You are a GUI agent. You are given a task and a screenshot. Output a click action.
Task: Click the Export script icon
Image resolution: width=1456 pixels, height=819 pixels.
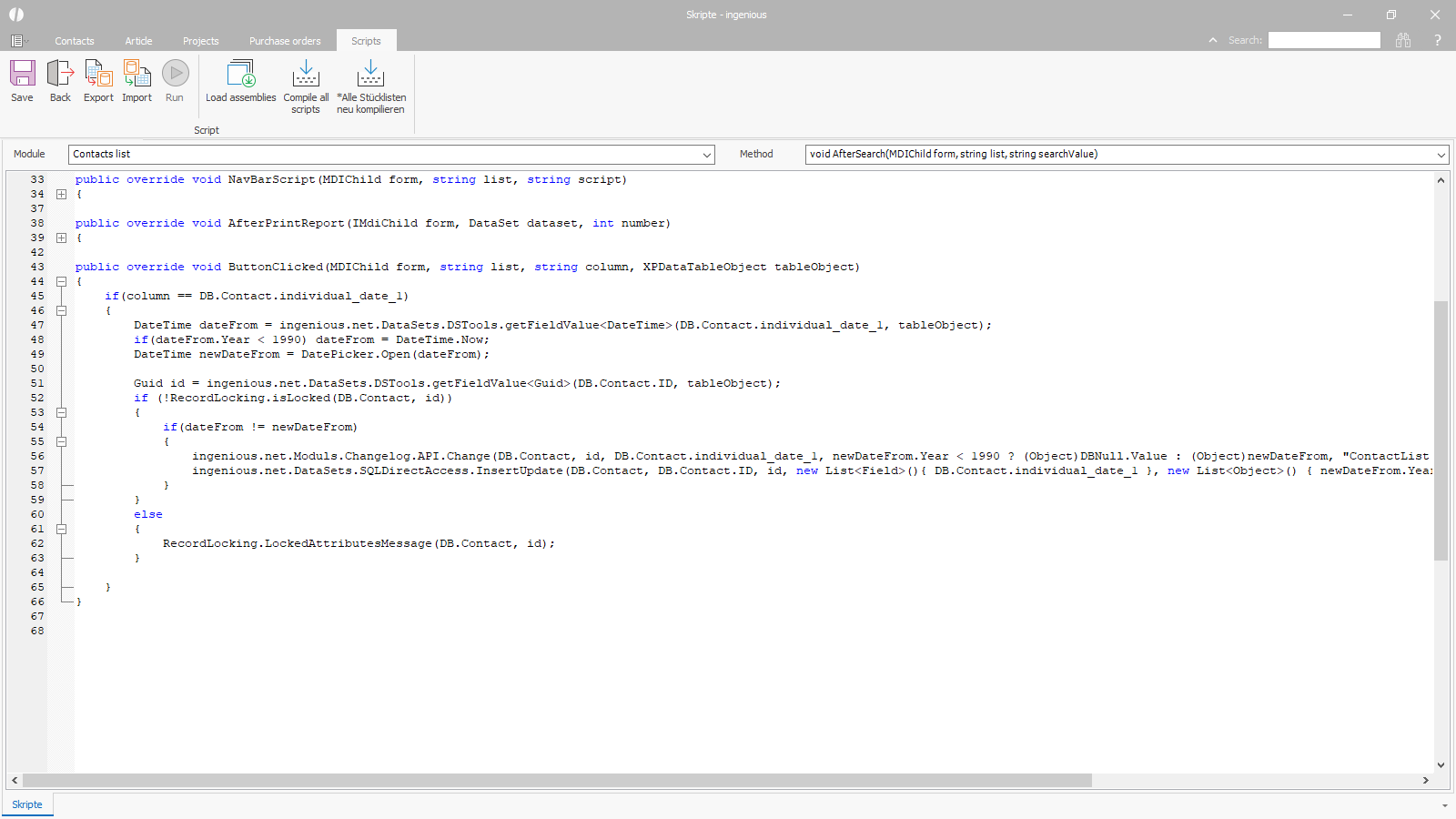[98, 75]
